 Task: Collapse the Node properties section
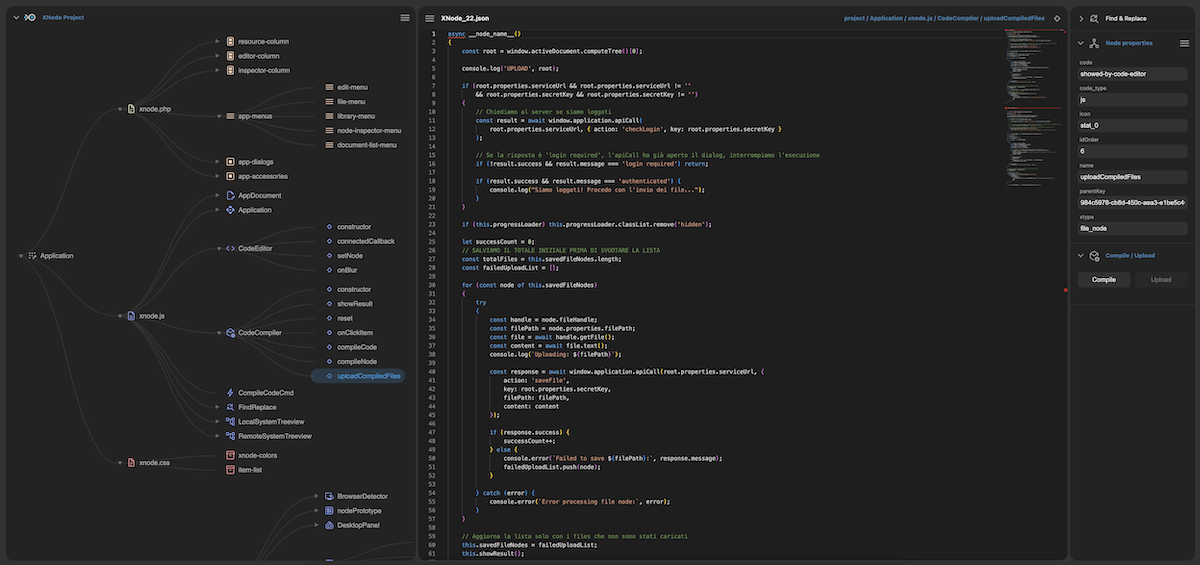pyautogui.click(x=1081, y=43)
